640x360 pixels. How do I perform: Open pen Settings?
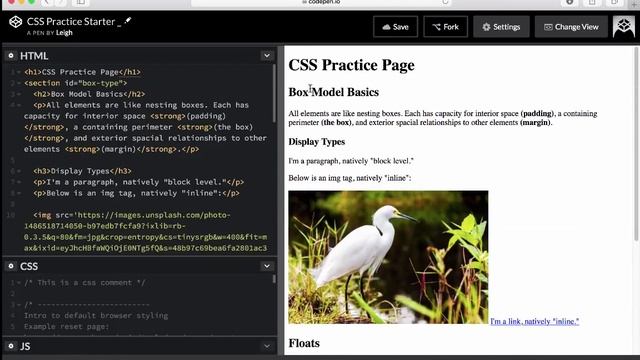[501, 27]
